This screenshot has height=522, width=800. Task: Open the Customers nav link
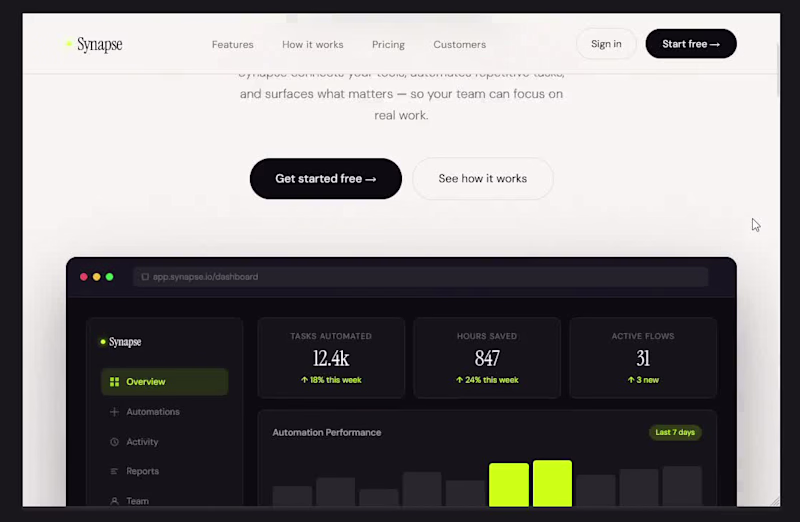point(460,44)
